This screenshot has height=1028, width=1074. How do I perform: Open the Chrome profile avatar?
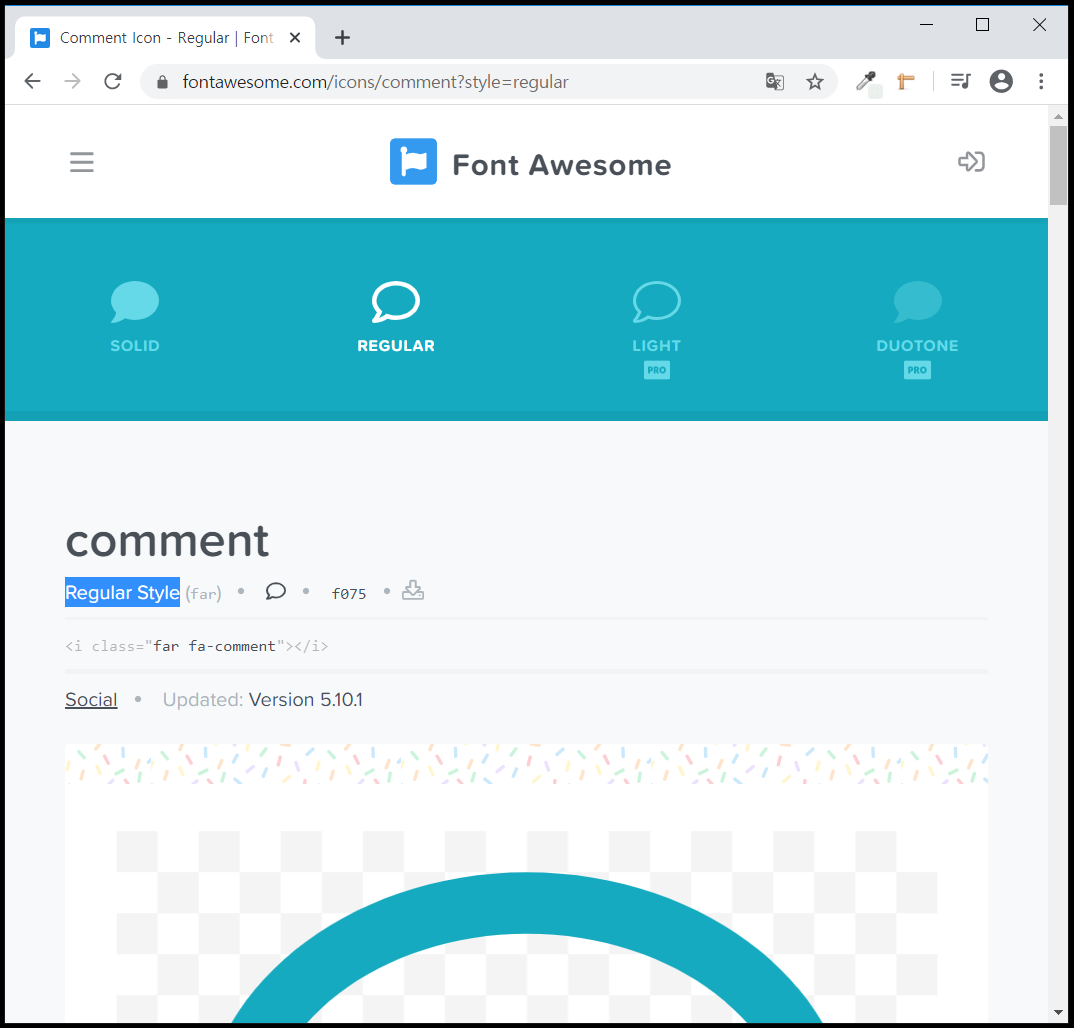click(1001, 82)
